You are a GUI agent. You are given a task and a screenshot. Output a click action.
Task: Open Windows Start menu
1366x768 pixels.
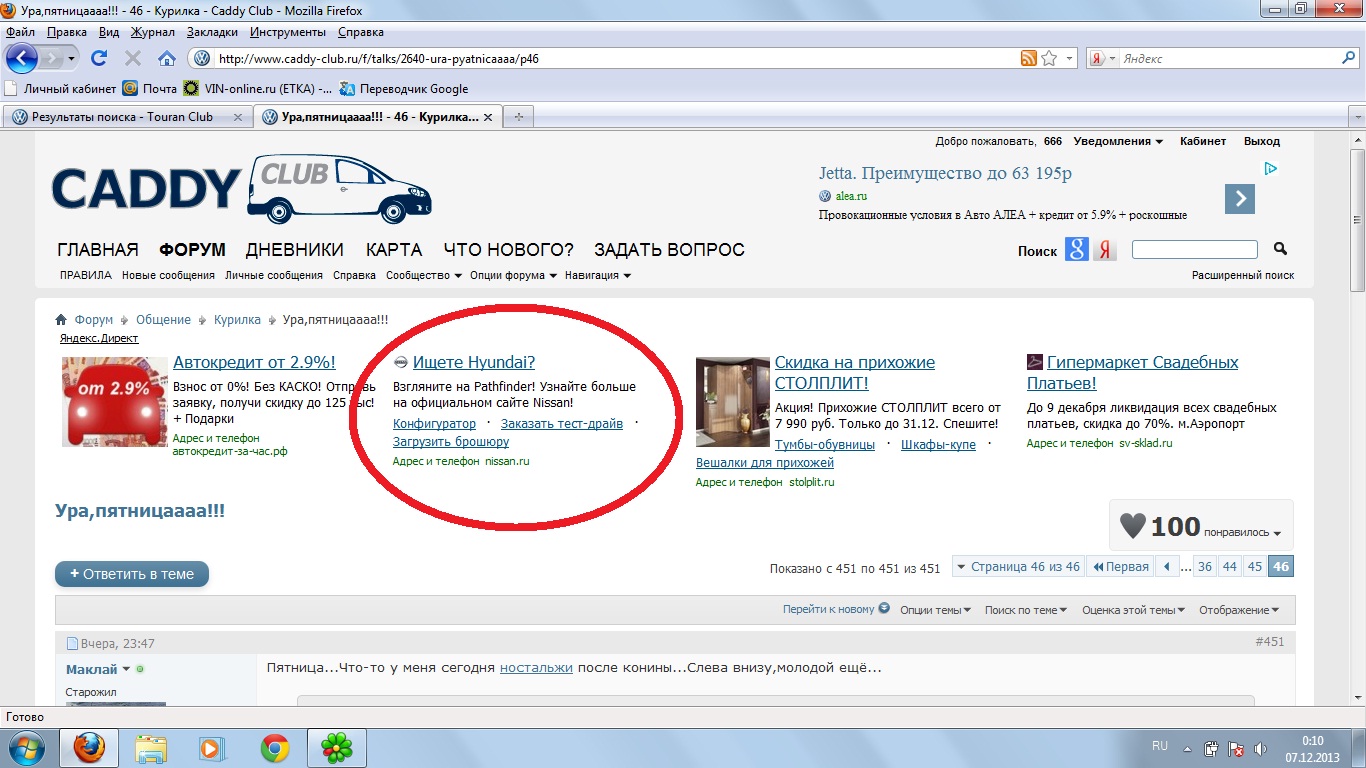27,747
